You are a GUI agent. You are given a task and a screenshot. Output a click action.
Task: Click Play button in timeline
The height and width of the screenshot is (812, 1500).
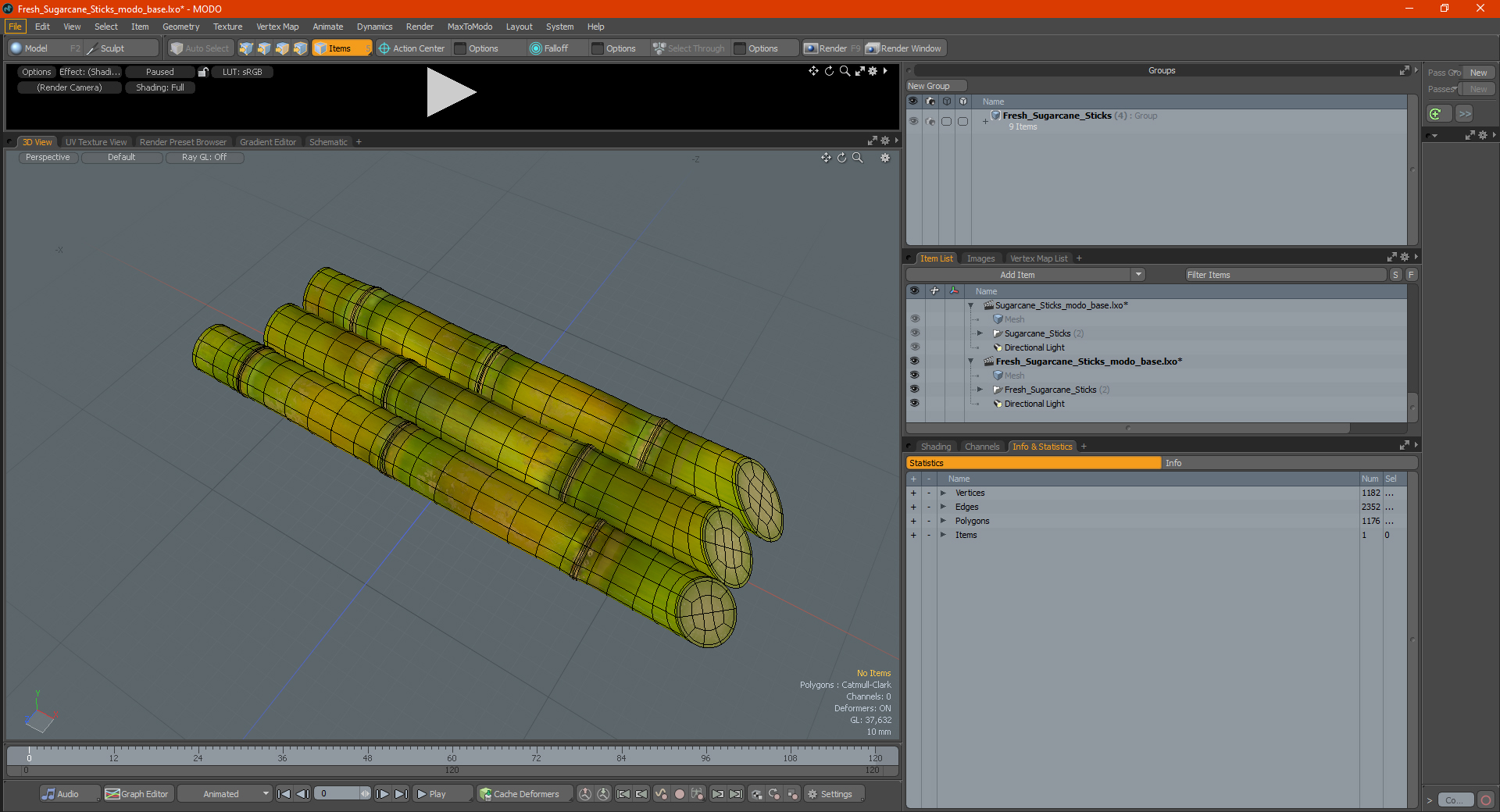442,794
